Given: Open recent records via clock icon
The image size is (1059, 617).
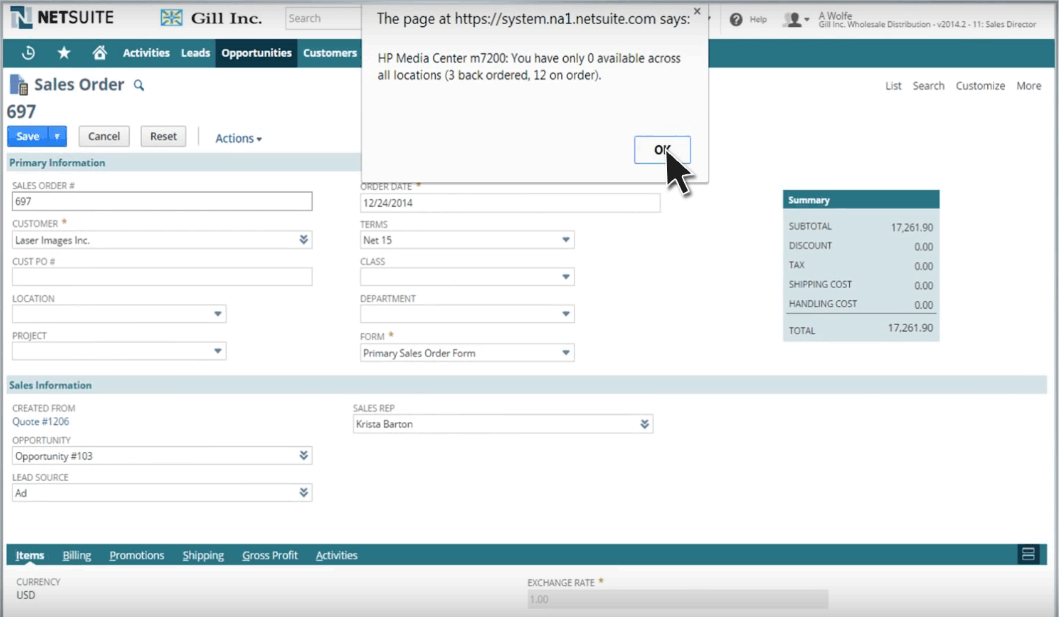Looking at the screenshot, I should click(29, 52).
